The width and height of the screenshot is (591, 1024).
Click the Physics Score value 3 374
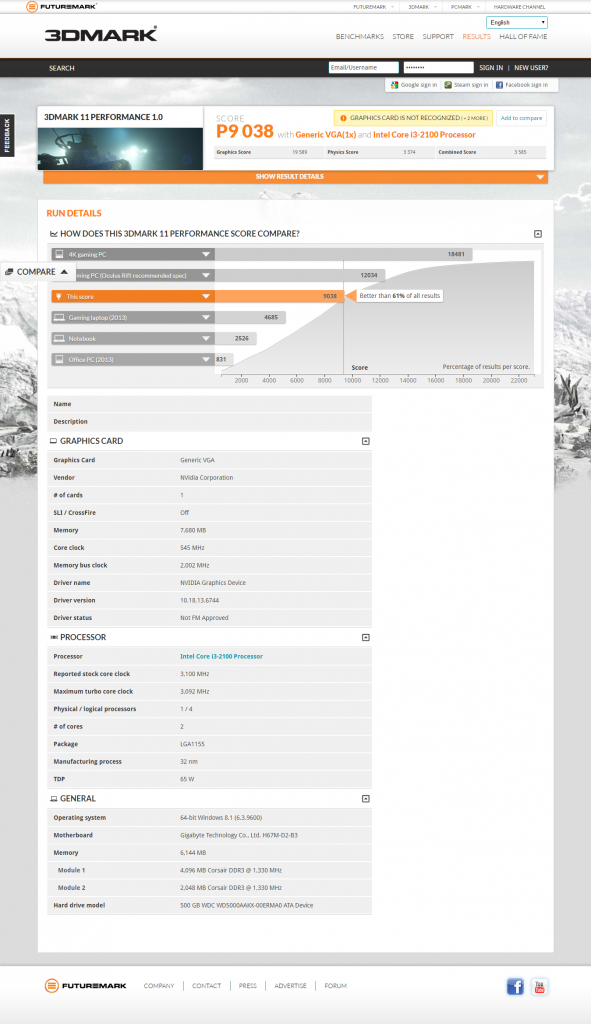(409, 152)
